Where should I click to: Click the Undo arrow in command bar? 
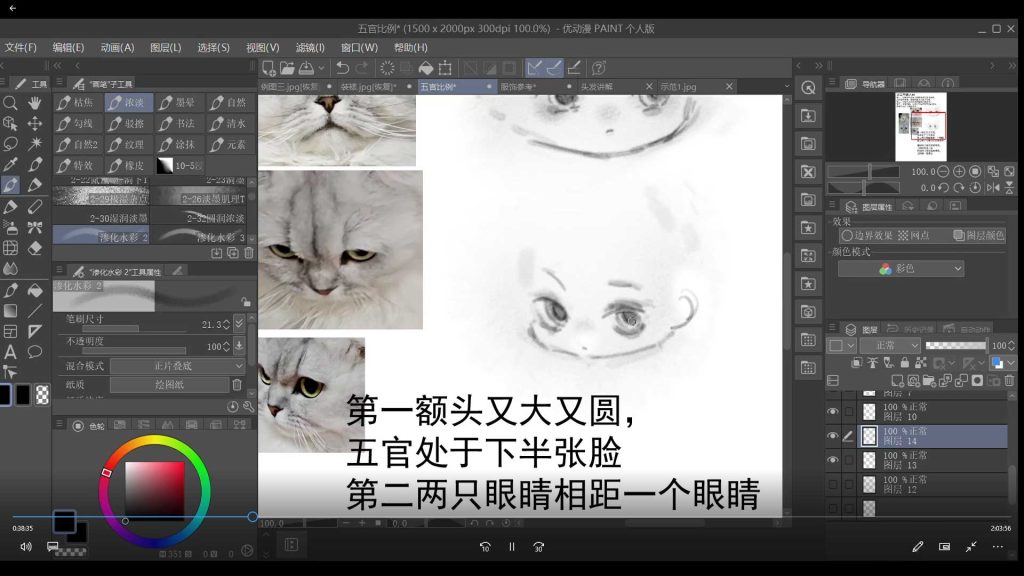pos(342,68)
